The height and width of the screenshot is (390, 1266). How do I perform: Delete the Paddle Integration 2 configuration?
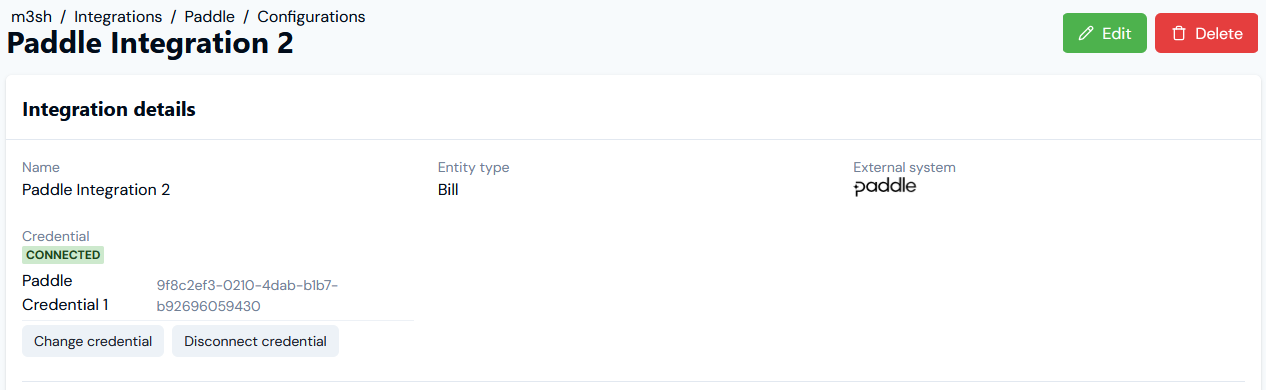pyautogui.click(x=1206, y=33)
